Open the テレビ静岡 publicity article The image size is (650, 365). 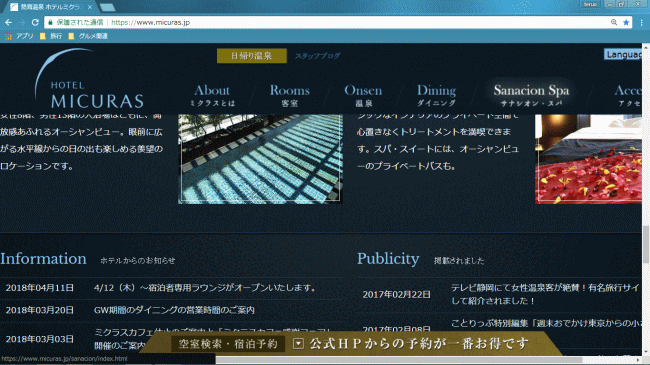tap(546, 294)
